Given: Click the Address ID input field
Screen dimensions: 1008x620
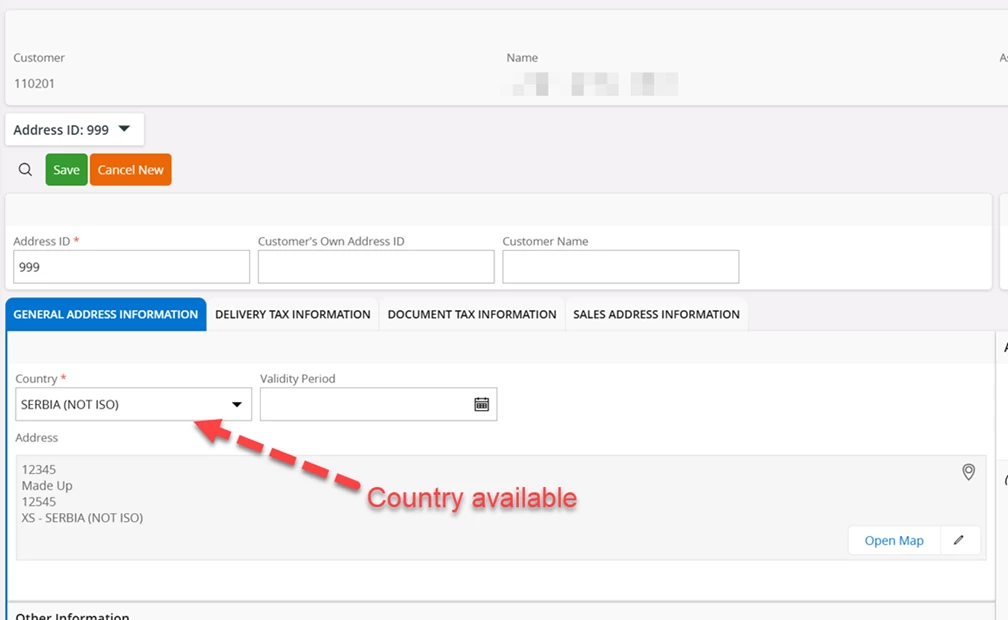Looking at the screenshot, I should pos(131,267).
